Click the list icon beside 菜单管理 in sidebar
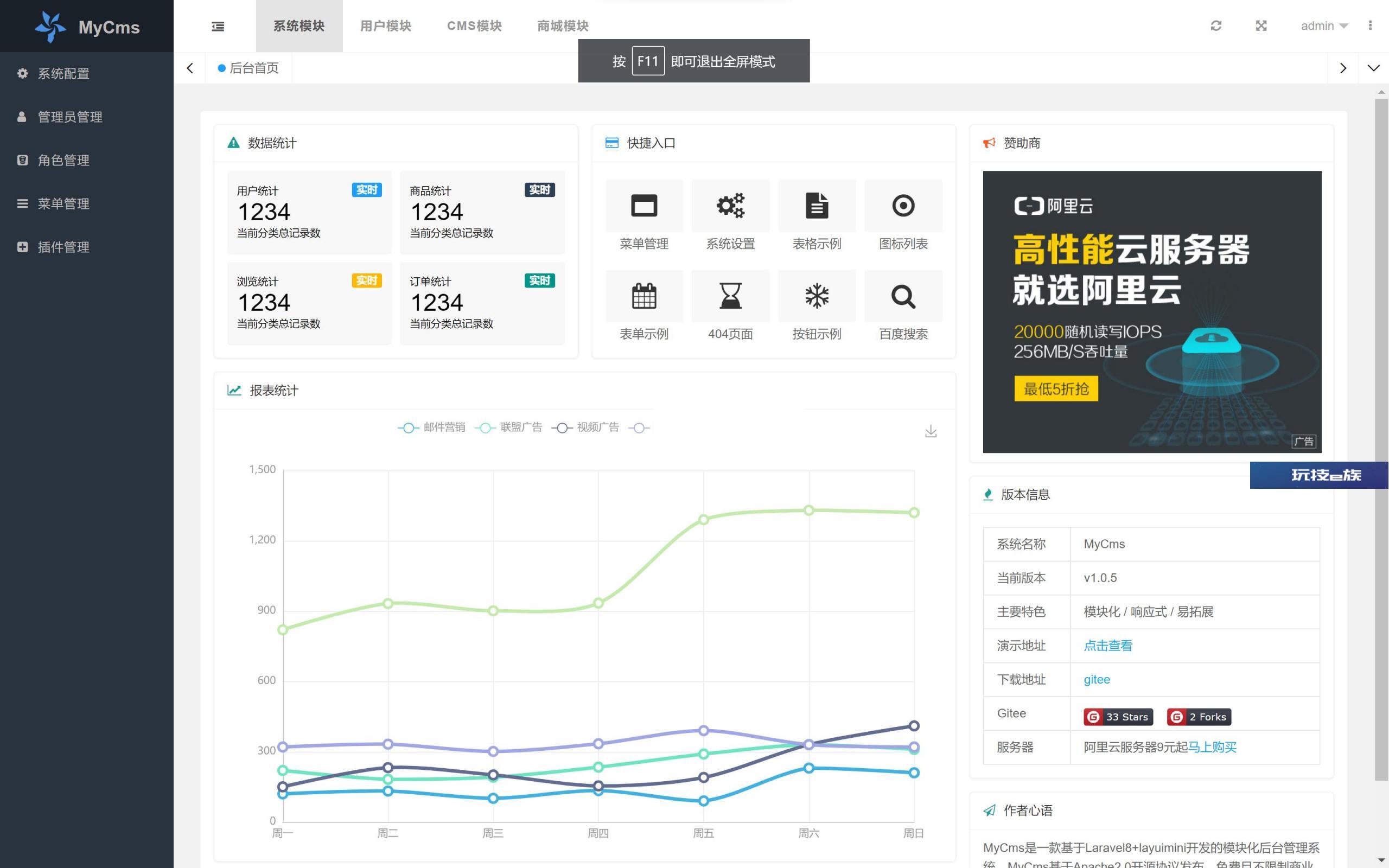Image resolution: width=1389 pixels, height=868 pixels. (x=22, y=203)
